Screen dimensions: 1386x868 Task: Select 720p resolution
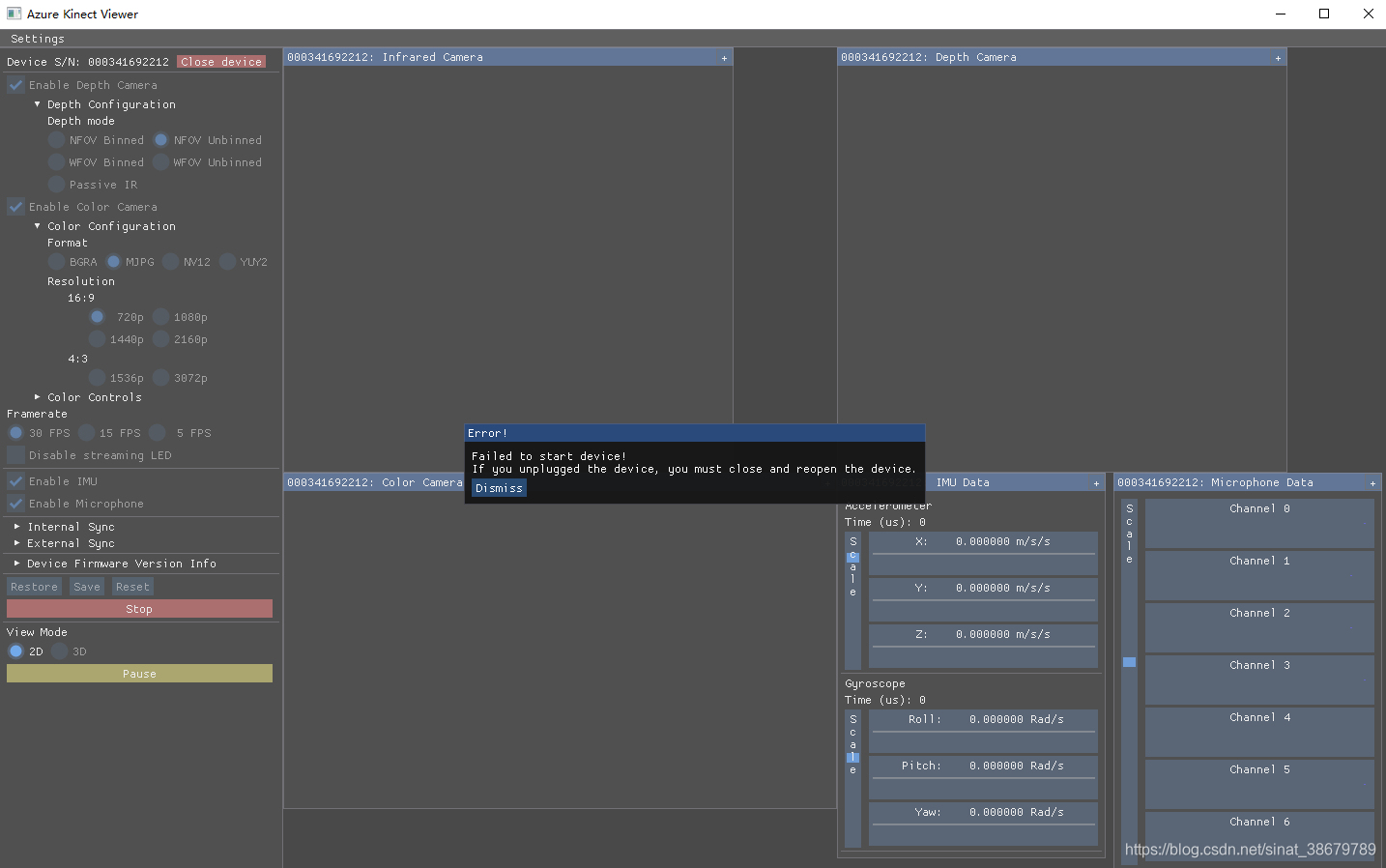[x=97, y=317]
